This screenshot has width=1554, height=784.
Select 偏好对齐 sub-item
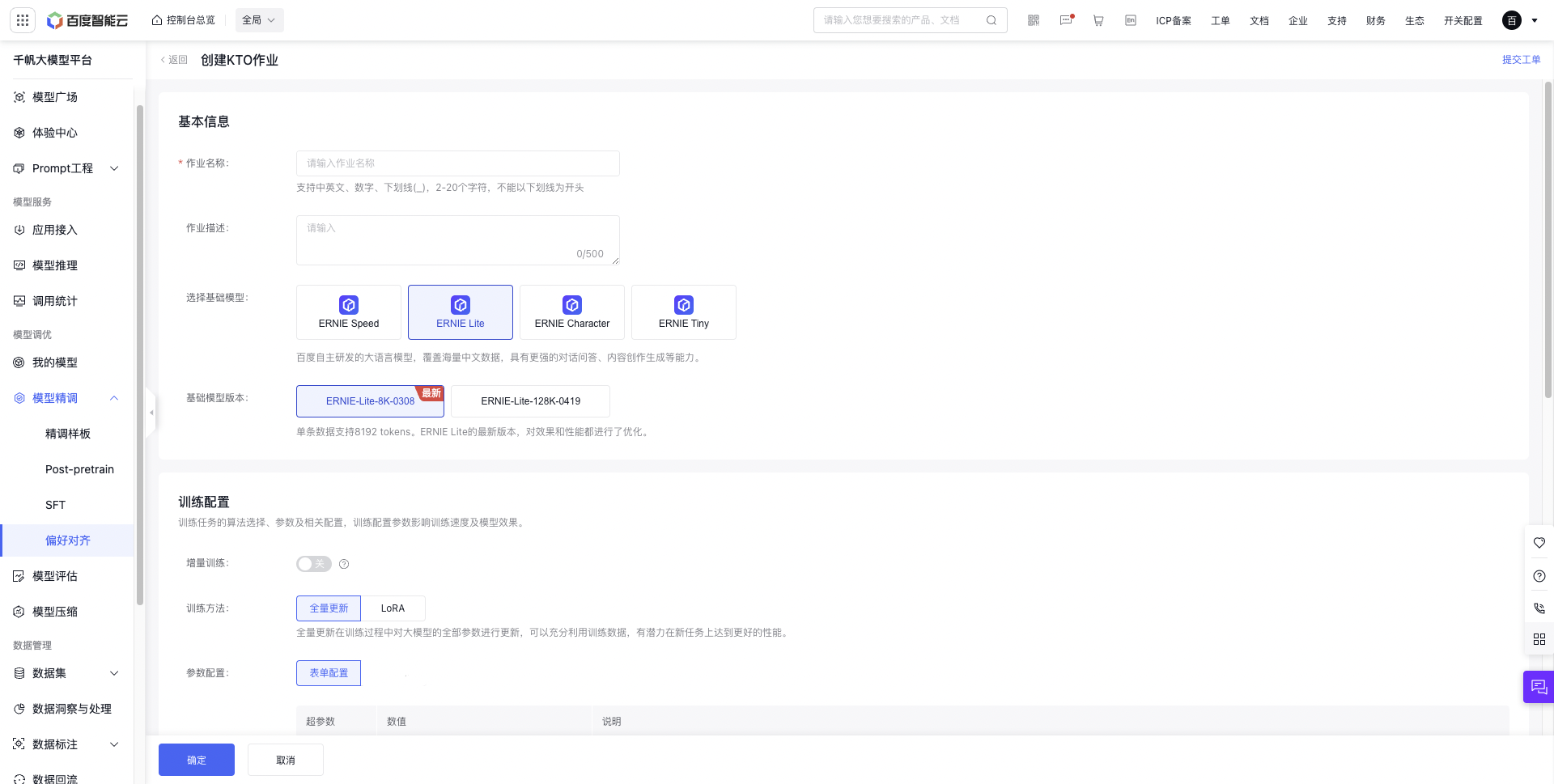(x=68, y=540)
